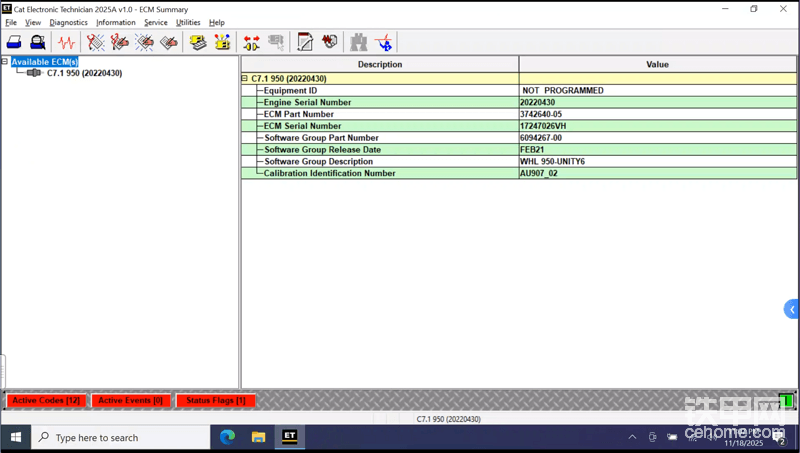Open the Diagnostics menu
The image size is (800, 453).
[68, 22]
